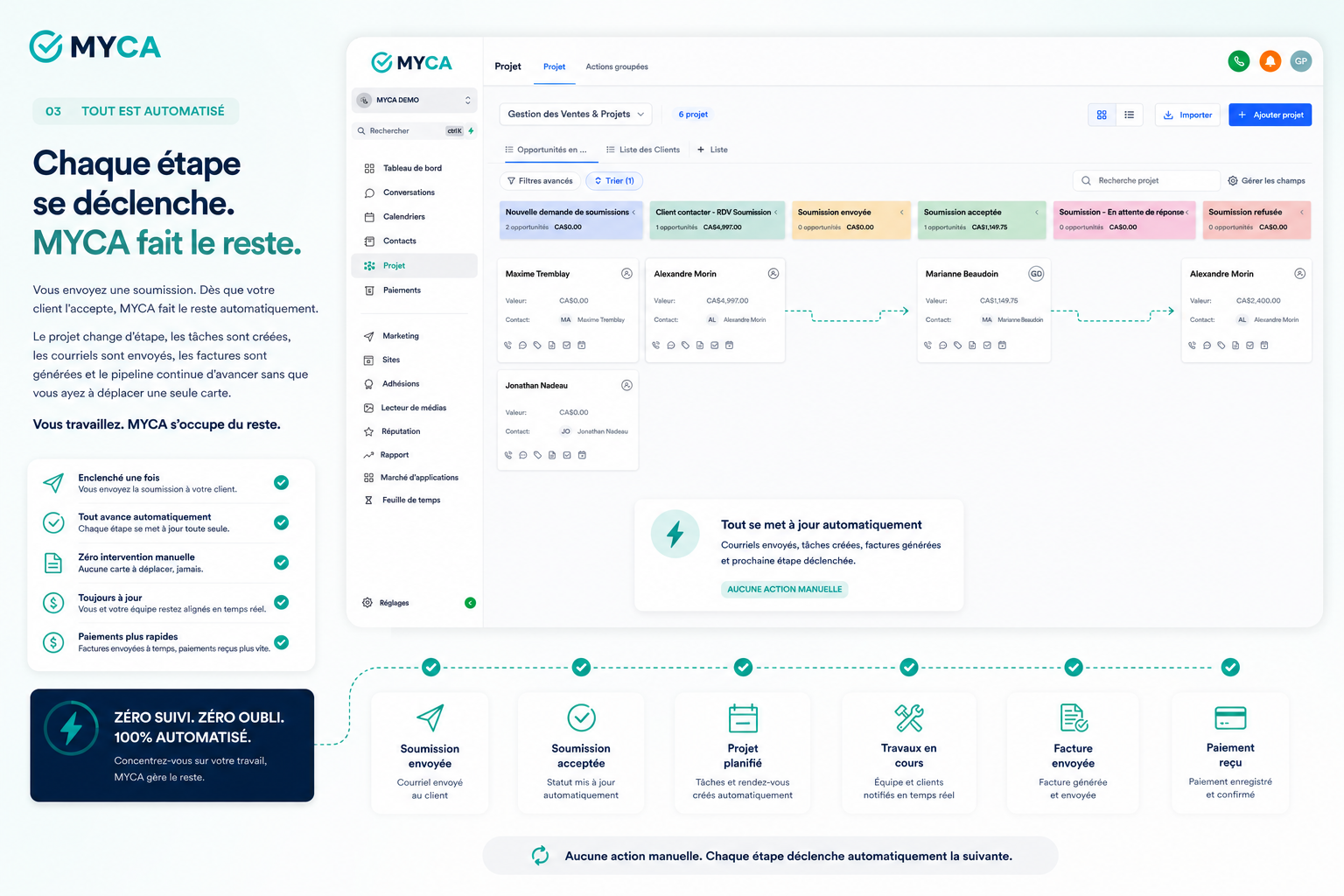Click the lightning quick-action icon beside search
The height and width of the screenshot is (896, 1344).
tap(471, 131)
